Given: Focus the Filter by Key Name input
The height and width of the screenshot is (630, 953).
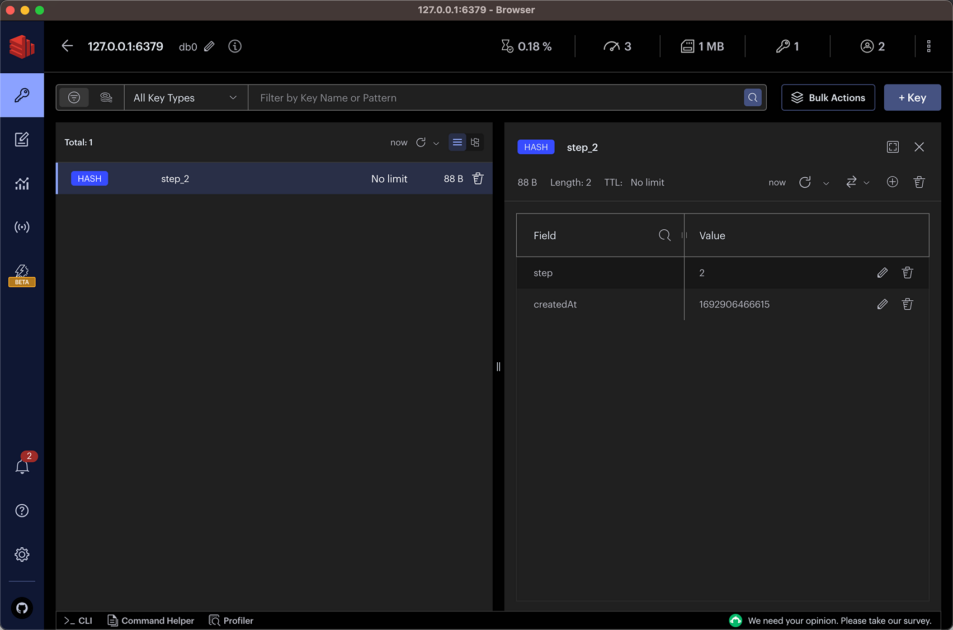Looking at the screenshot, I should (495, 97).
